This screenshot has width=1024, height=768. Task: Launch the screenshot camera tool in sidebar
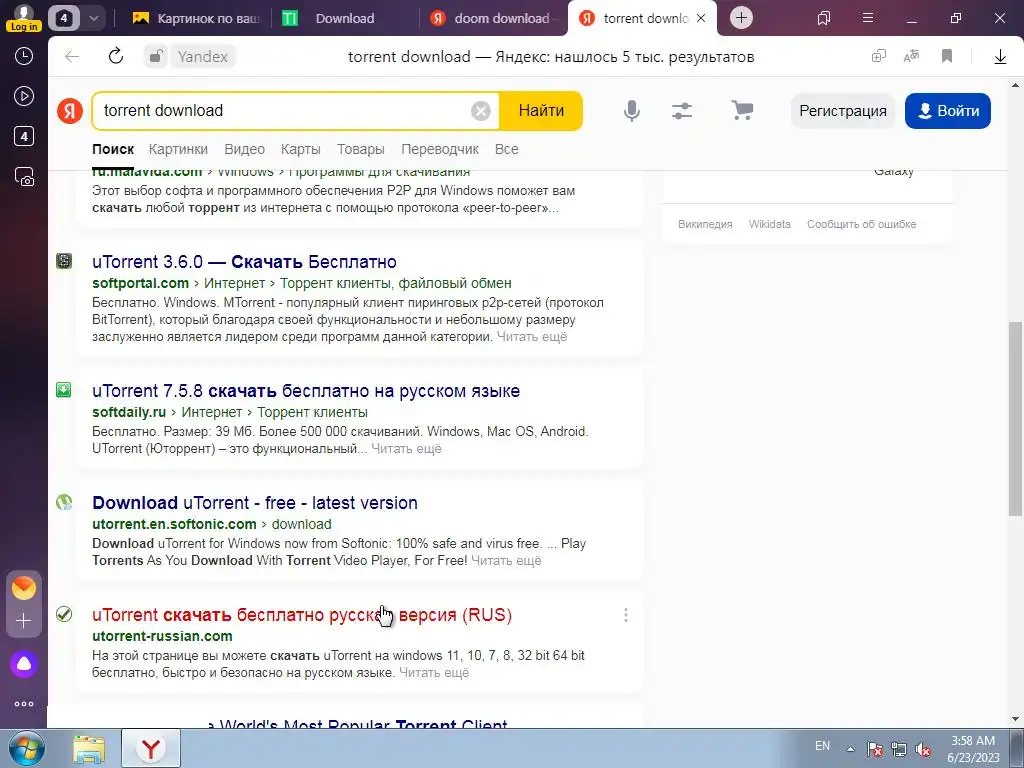click(24, 177)
